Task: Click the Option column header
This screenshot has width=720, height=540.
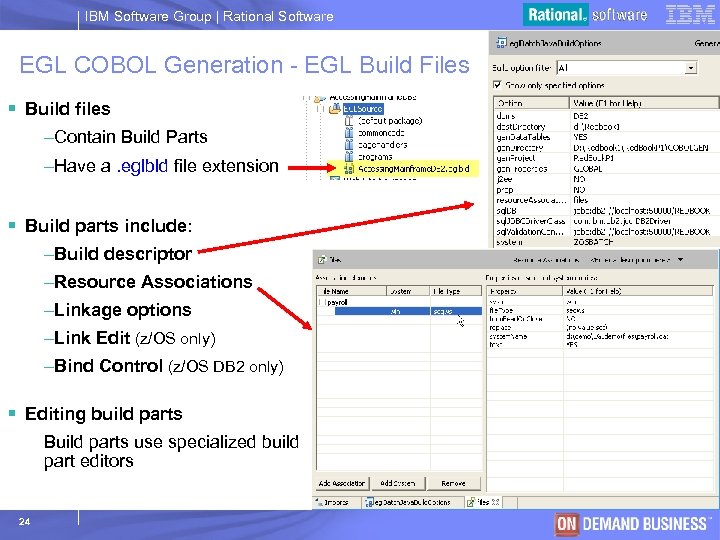Action: 532,103
